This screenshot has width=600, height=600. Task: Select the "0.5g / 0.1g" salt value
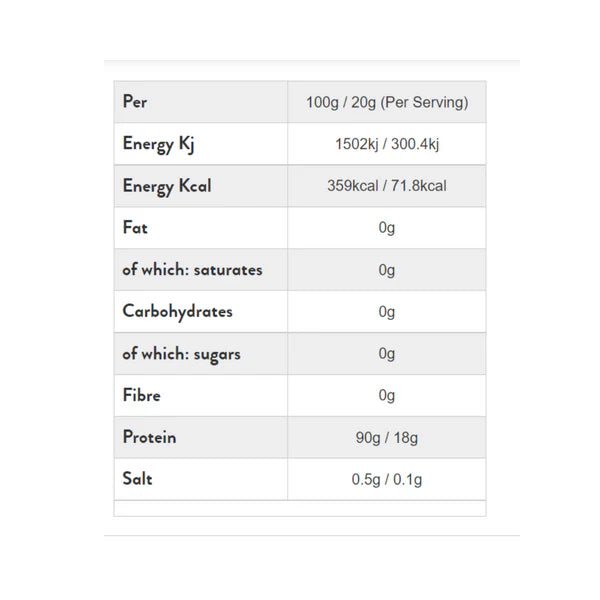pyautogui.click(x=387, y=480)
